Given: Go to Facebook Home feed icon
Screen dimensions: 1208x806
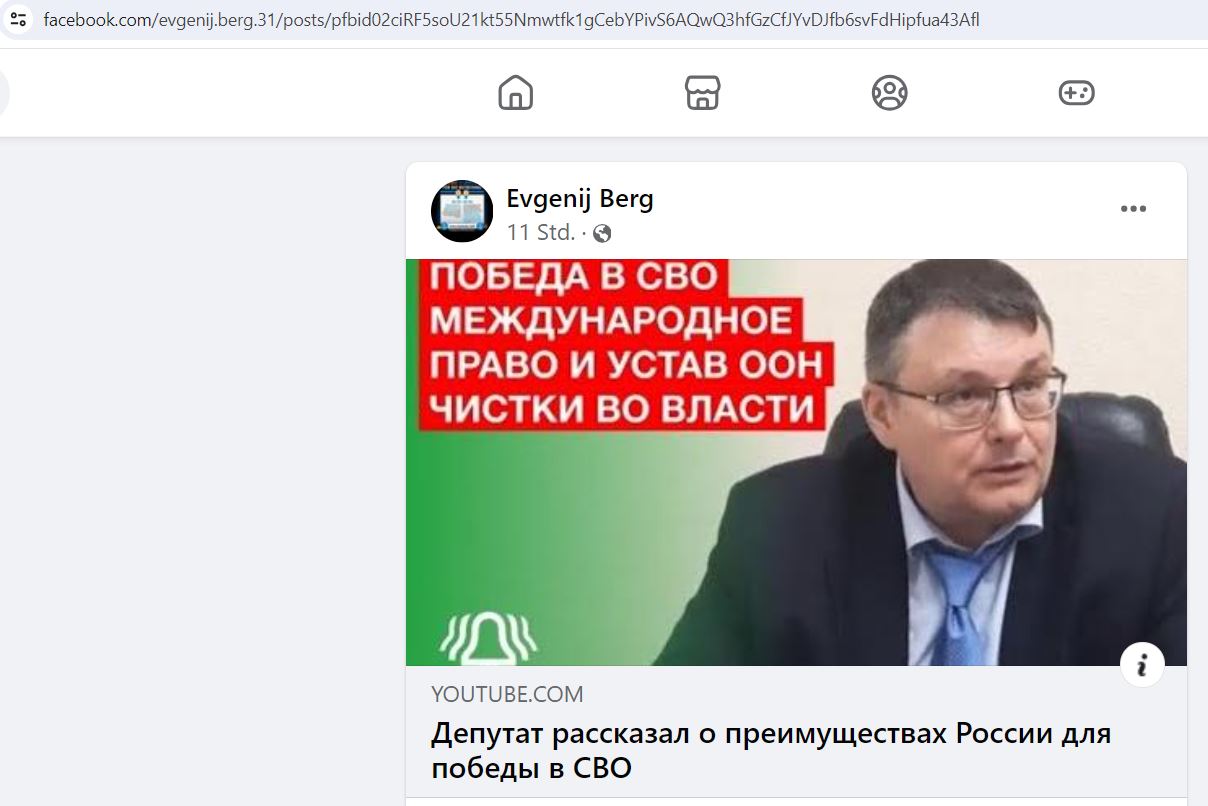Looking at the screenshot, I should (516, 93).
